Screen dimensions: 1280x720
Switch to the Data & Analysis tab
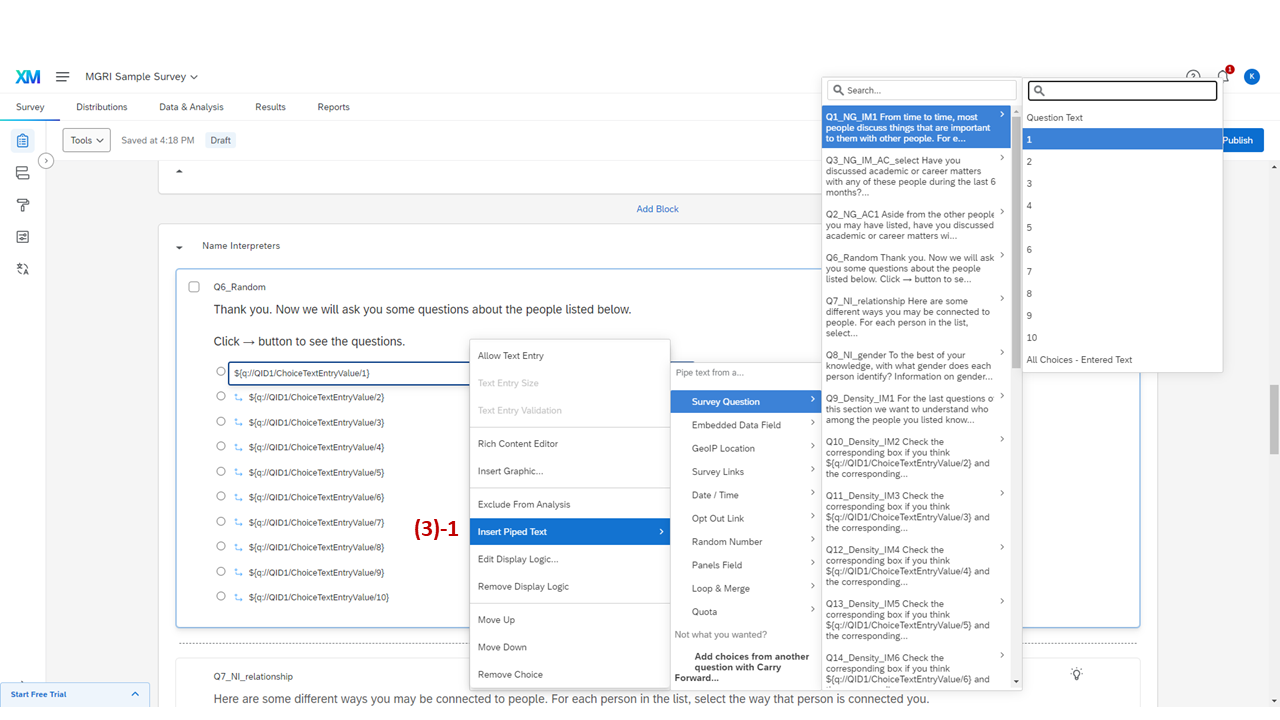pyautogui.click(x=191, y=107)
